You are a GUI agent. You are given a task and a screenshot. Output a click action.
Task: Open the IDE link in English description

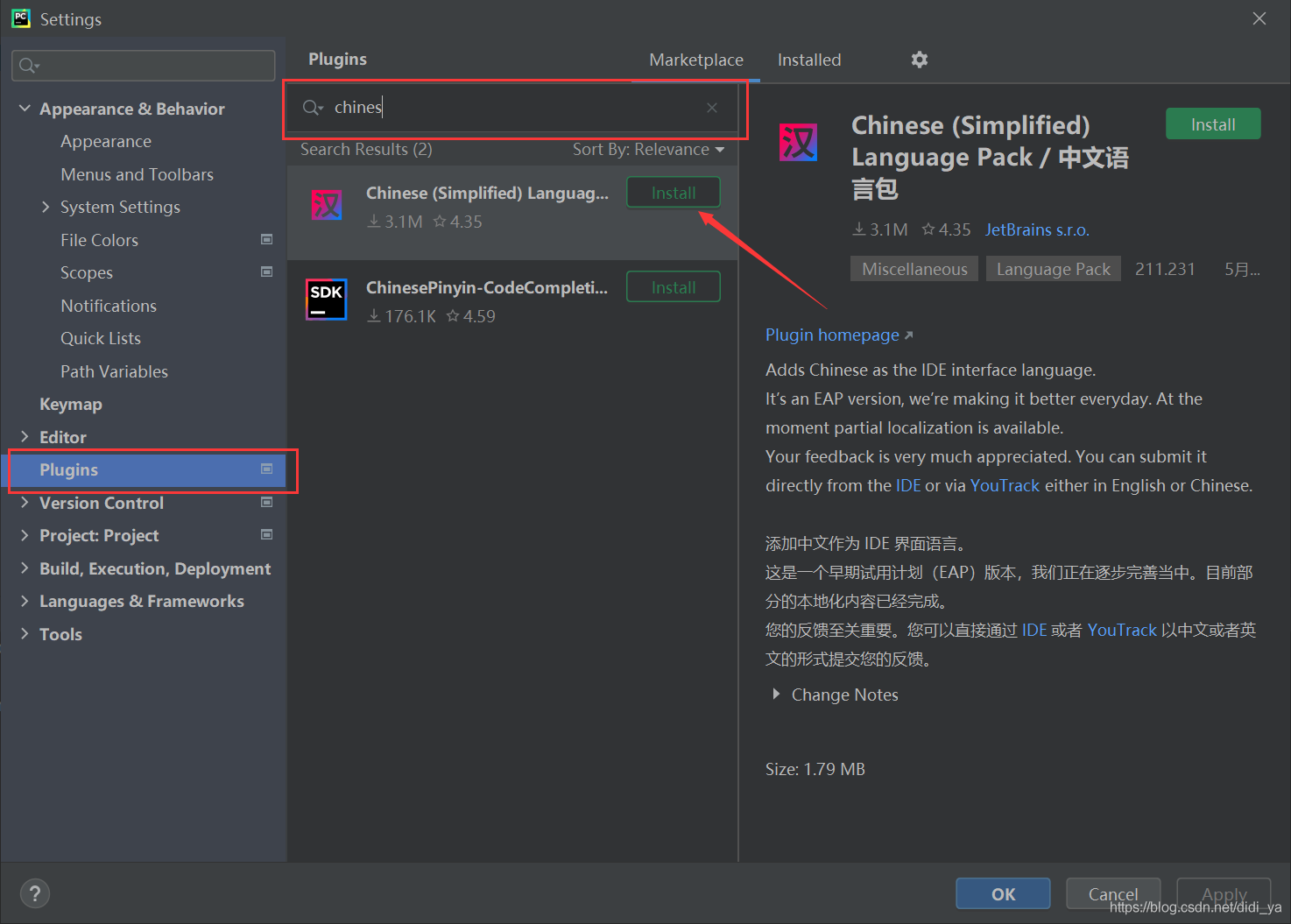pos(908,485)
